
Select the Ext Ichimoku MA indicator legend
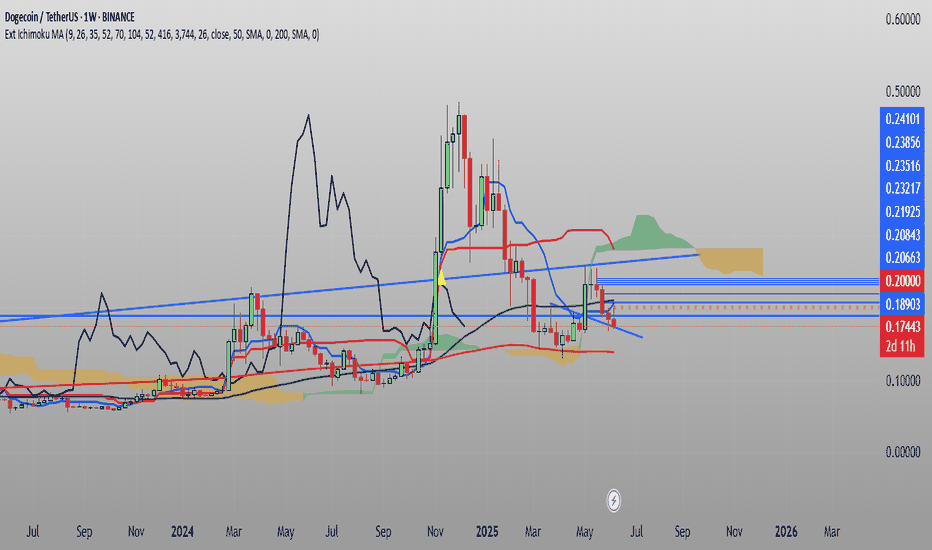coord(162,35)
